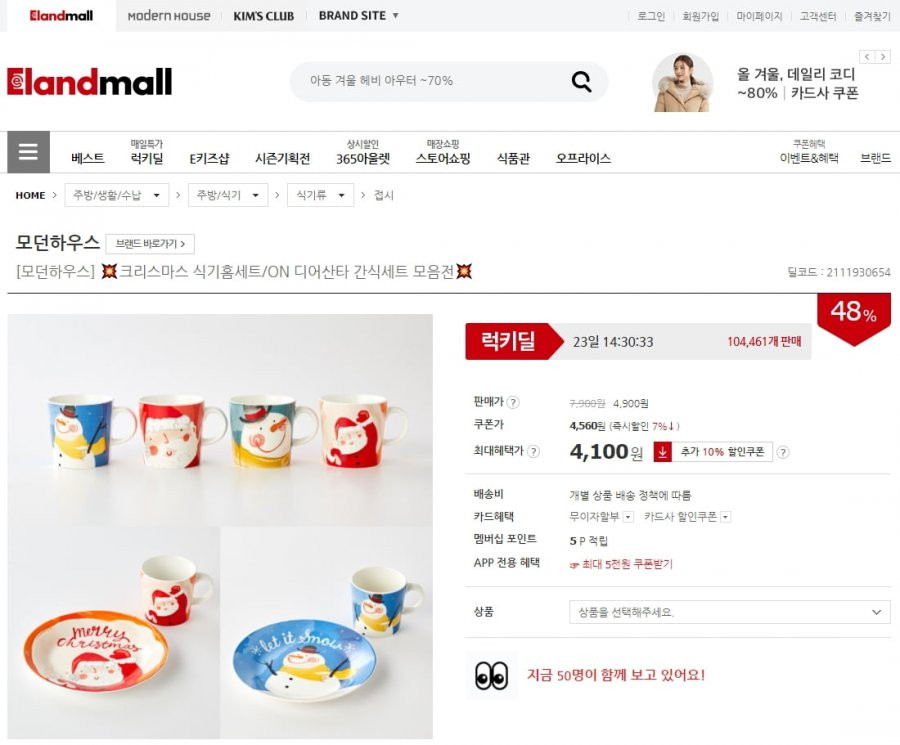Show next banner with right arrow

pos(883,57)
